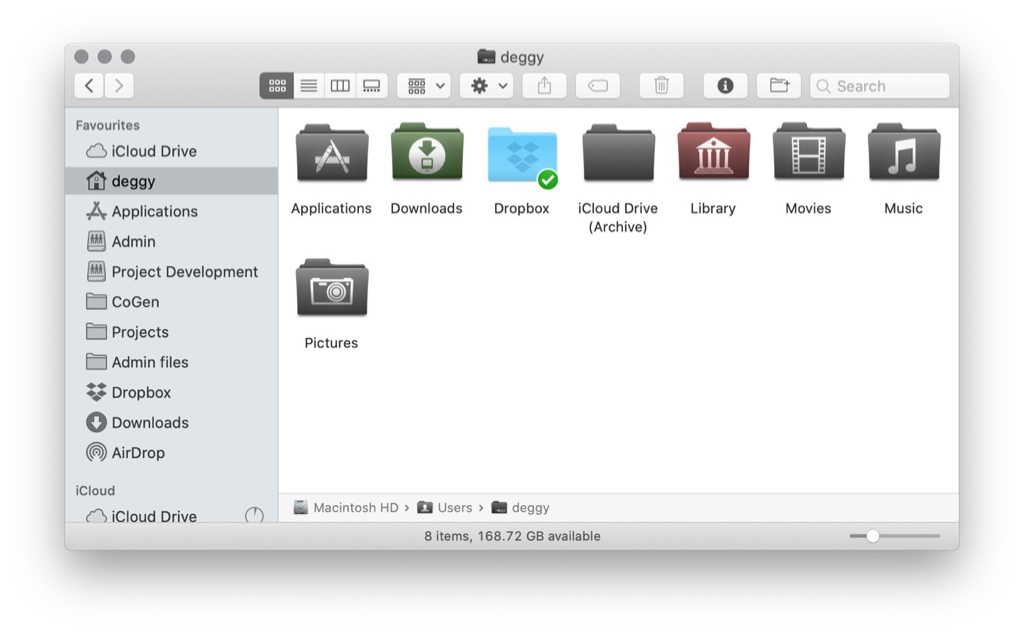Open iCloud Drive under Favourites
Viewport: 1024px width, 636px height.
coord(172,151)
